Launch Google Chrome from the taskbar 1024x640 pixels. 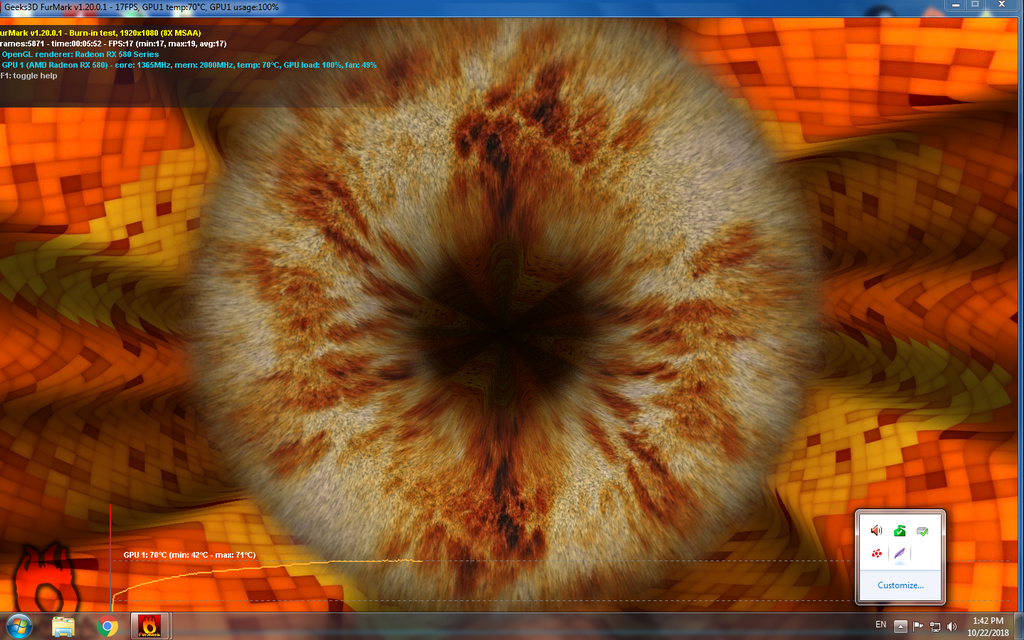tap(107, 626)
